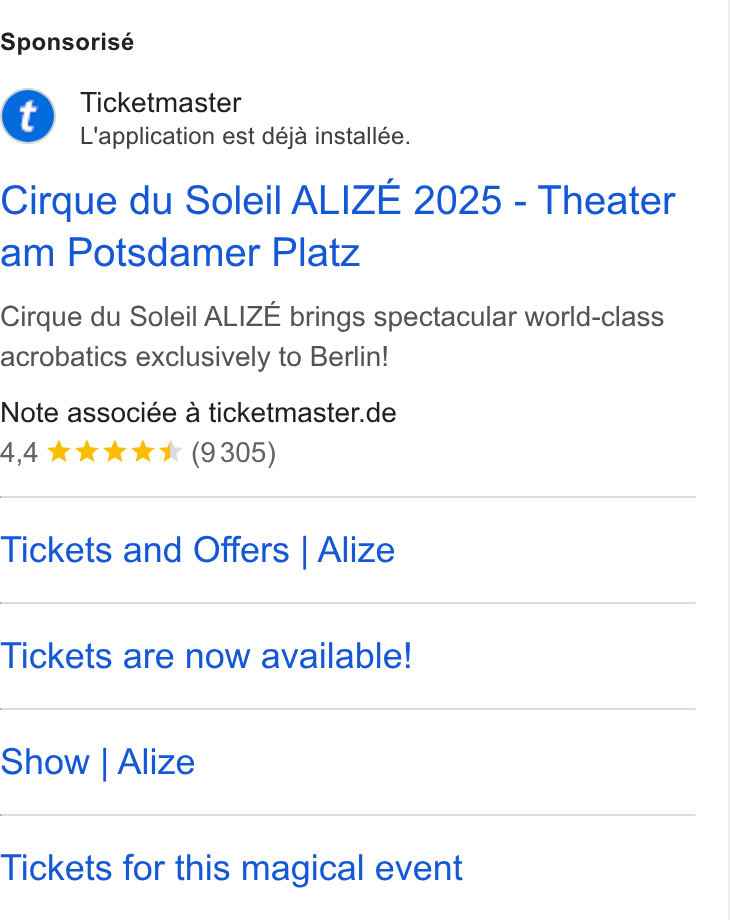The width and height of the screenshot is (730, 920).
Task: Click the vertical border at the panel's right edge
Action: click(x=729, y=460)
